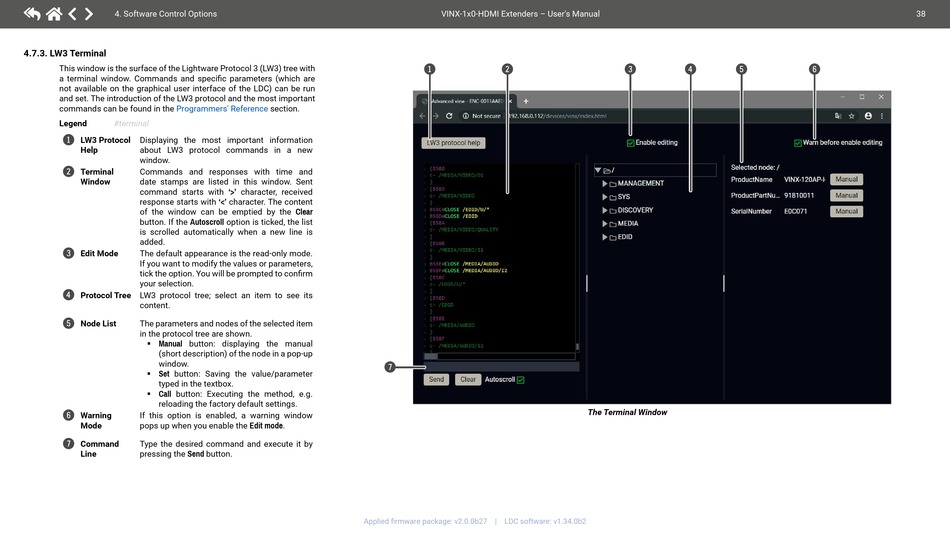Screen dimensions: 950x533
Task: Click the EDID folder icon
Action: pos(613,237)
